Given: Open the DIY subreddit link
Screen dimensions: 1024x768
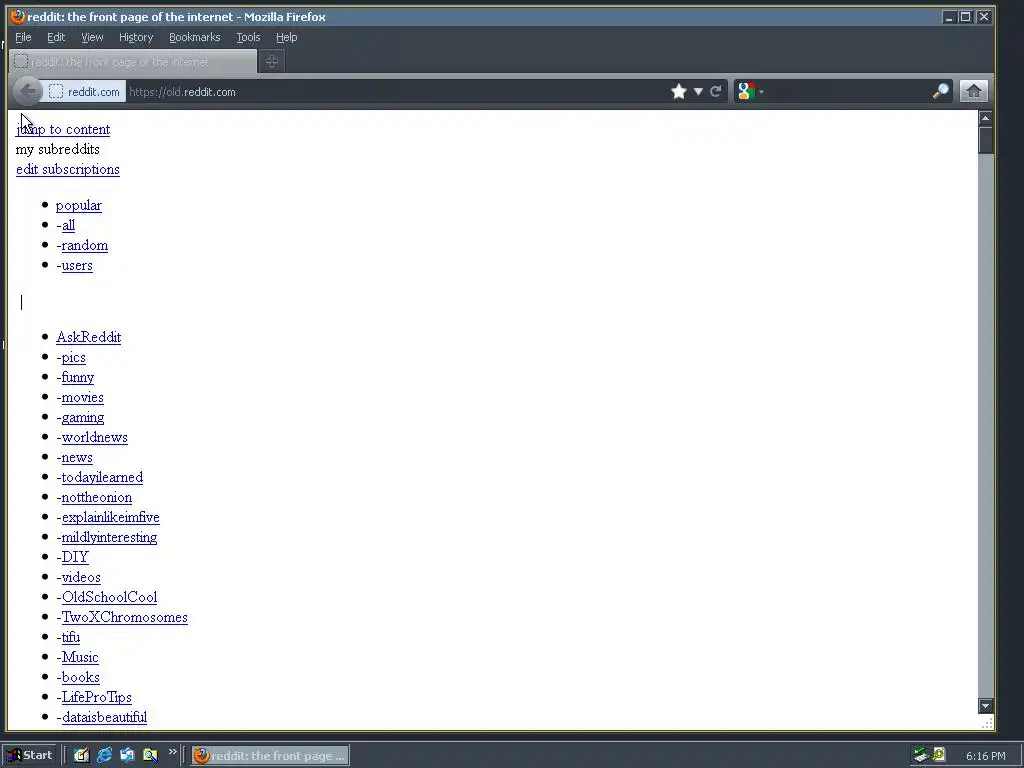Looking at the screenshot, I should tap(75, 557).
